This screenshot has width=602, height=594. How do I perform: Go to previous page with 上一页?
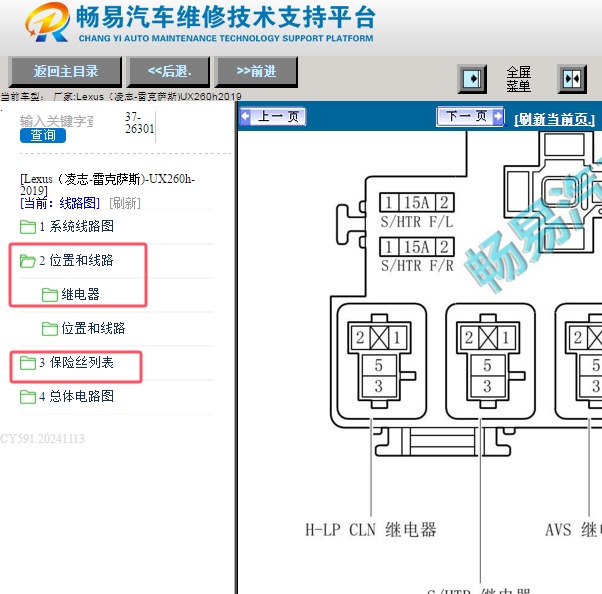(272, 116)
